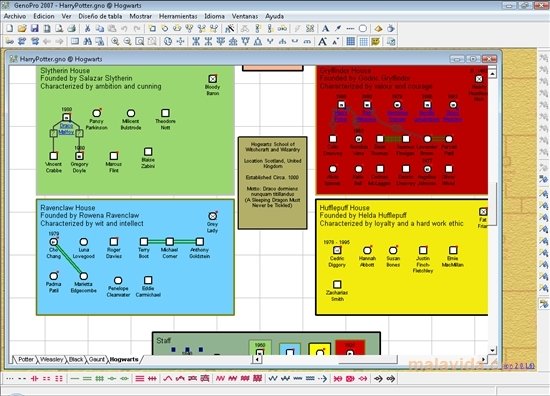Image resolution: width=550 pixels, height=396 pixels.
Task: Select the straight line drawing tool
Action: (350, 28)
